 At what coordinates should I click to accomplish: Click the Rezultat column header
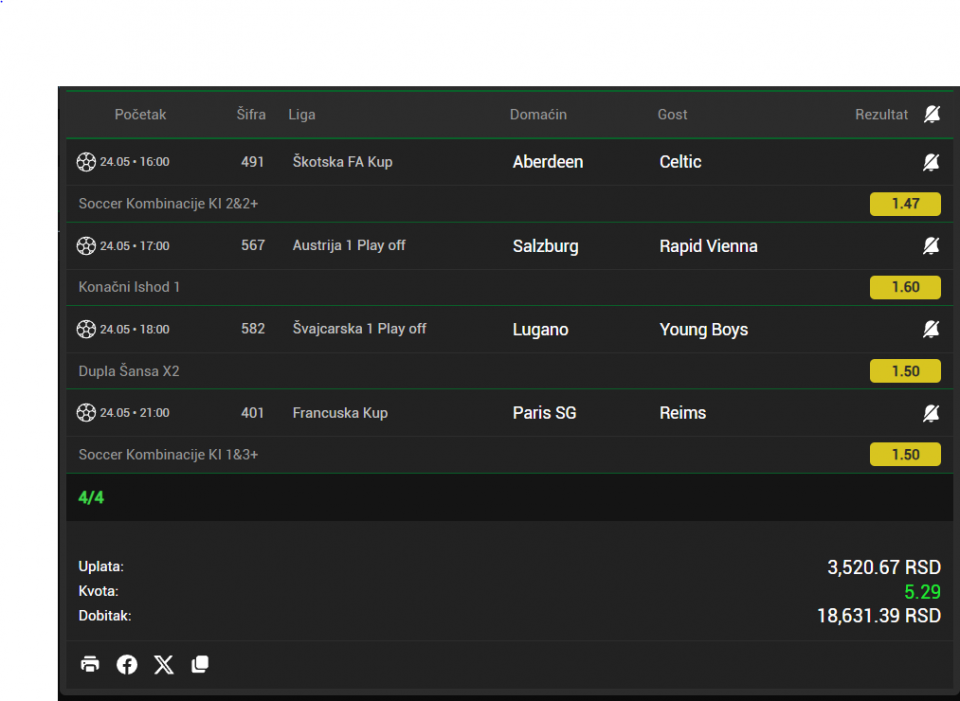coord(881,114)
